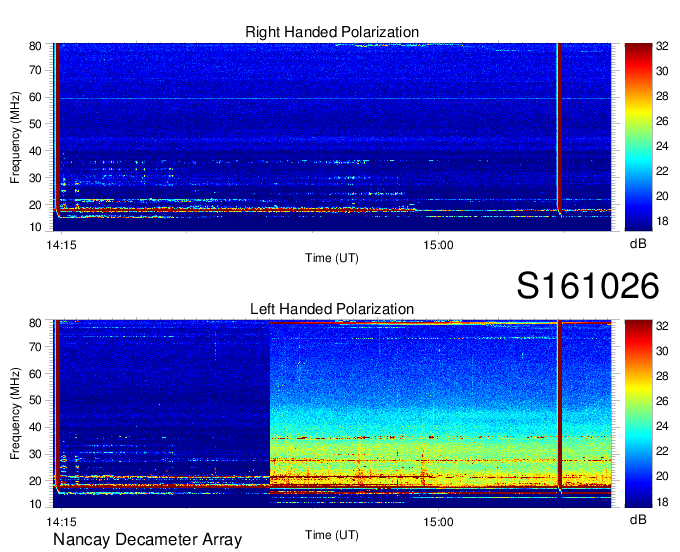680x552 pixels.
Task: Click the 26 dB tick on Right Handed colorbar
Action: tap(662, 121)
